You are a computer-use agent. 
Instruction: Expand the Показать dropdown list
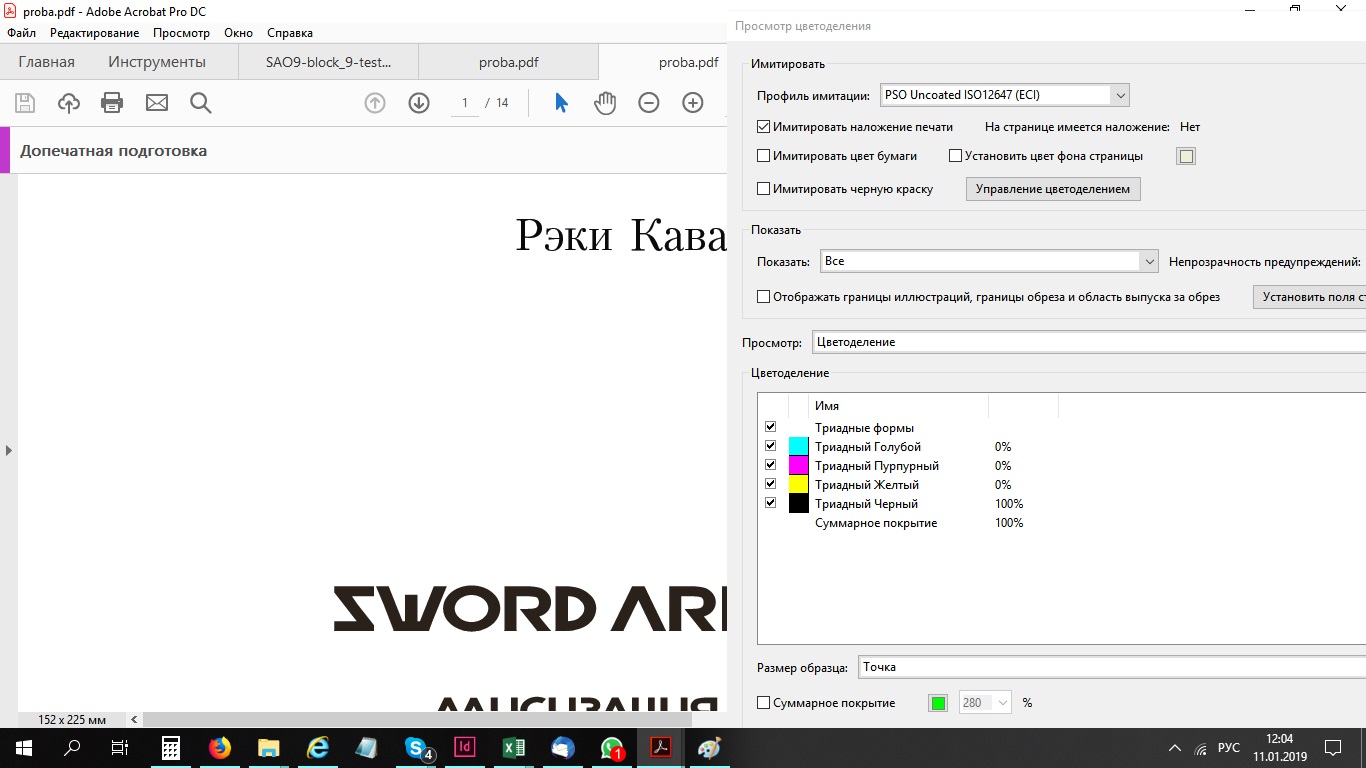pyautogui.click(x=1147, y=261)
